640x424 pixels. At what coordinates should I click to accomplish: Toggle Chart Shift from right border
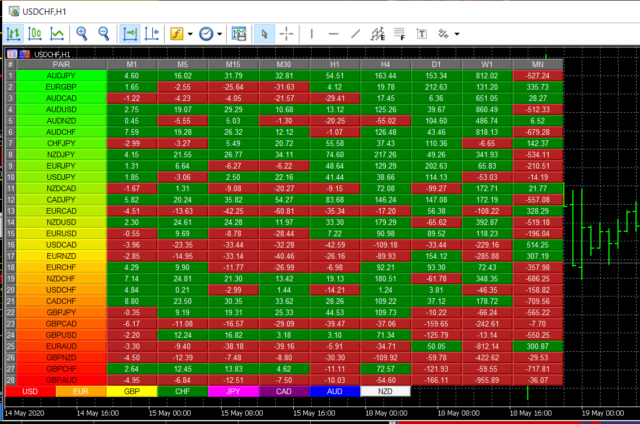pyautogui.click(x=151, y=34)
